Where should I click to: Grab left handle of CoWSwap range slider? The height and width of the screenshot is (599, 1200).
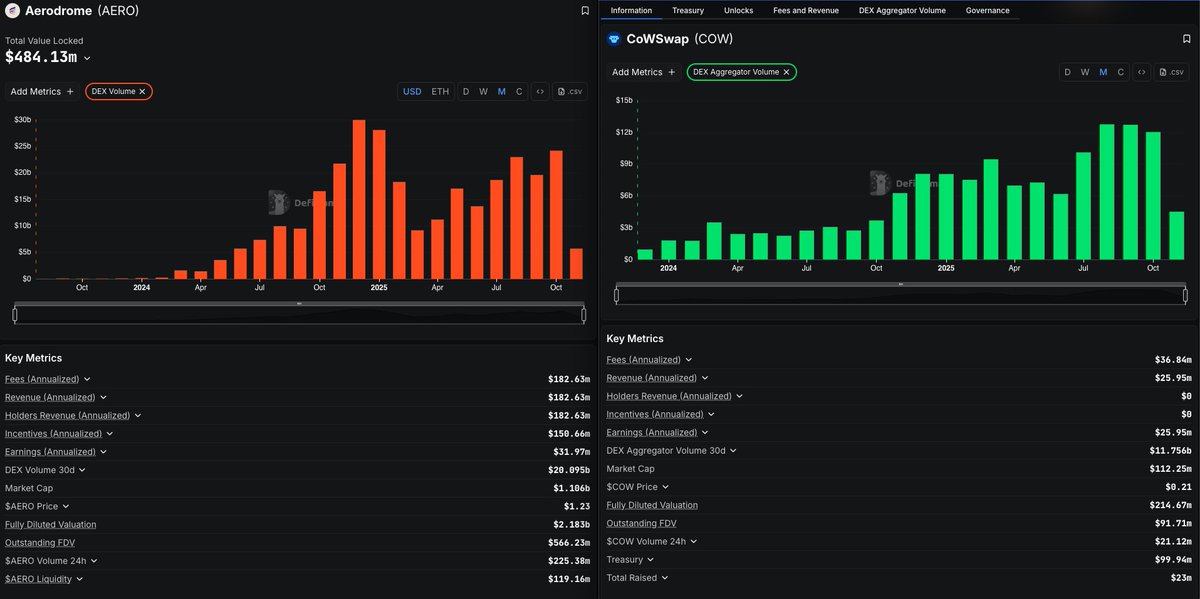point(617,295)
